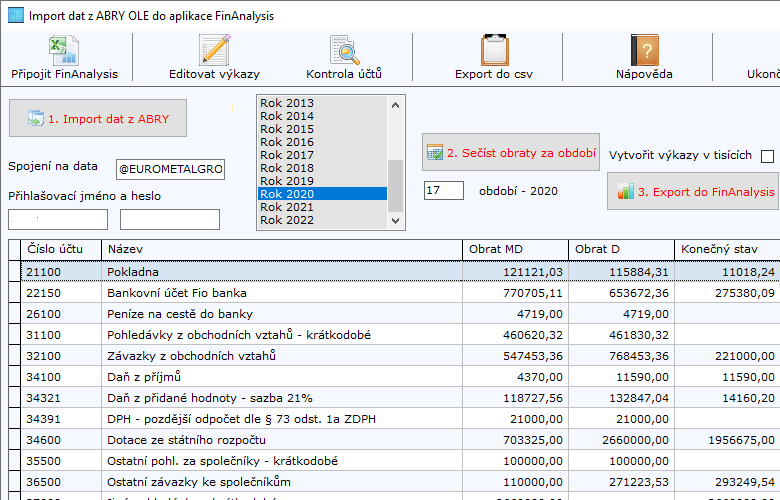Click Závazky z obchodních vztahů cell
Image resolution: width=780 pixels, height=500 pixels.
click(x=282, y=356)
